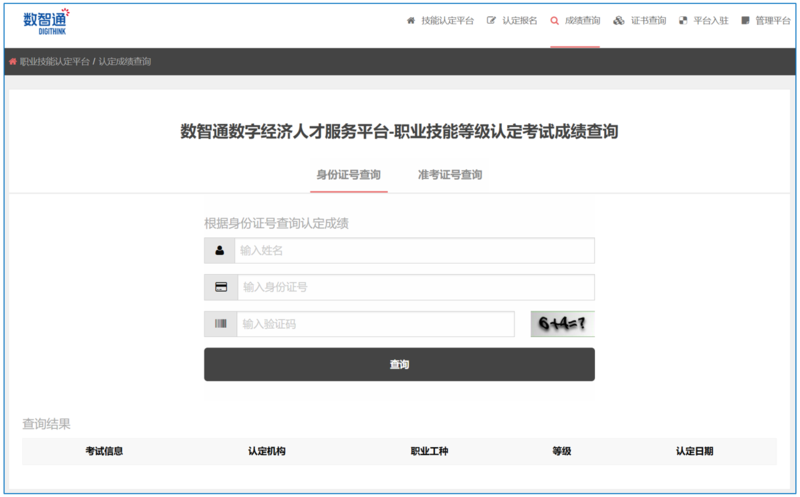Focus the 输入姓名 input field
Screen dimensions: 800x497
click(x=414, y=251)
